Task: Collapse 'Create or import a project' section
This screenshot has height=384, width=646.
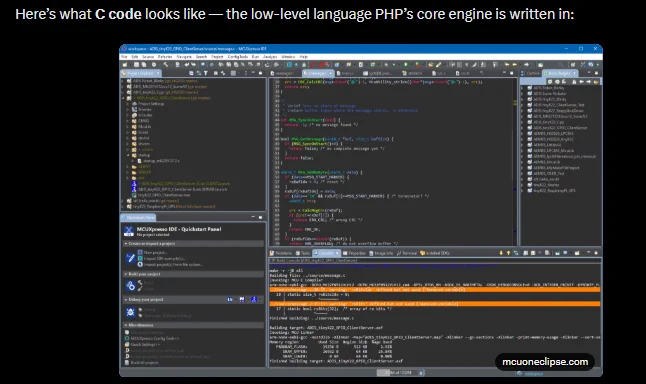Action: (x=125, y=244)
